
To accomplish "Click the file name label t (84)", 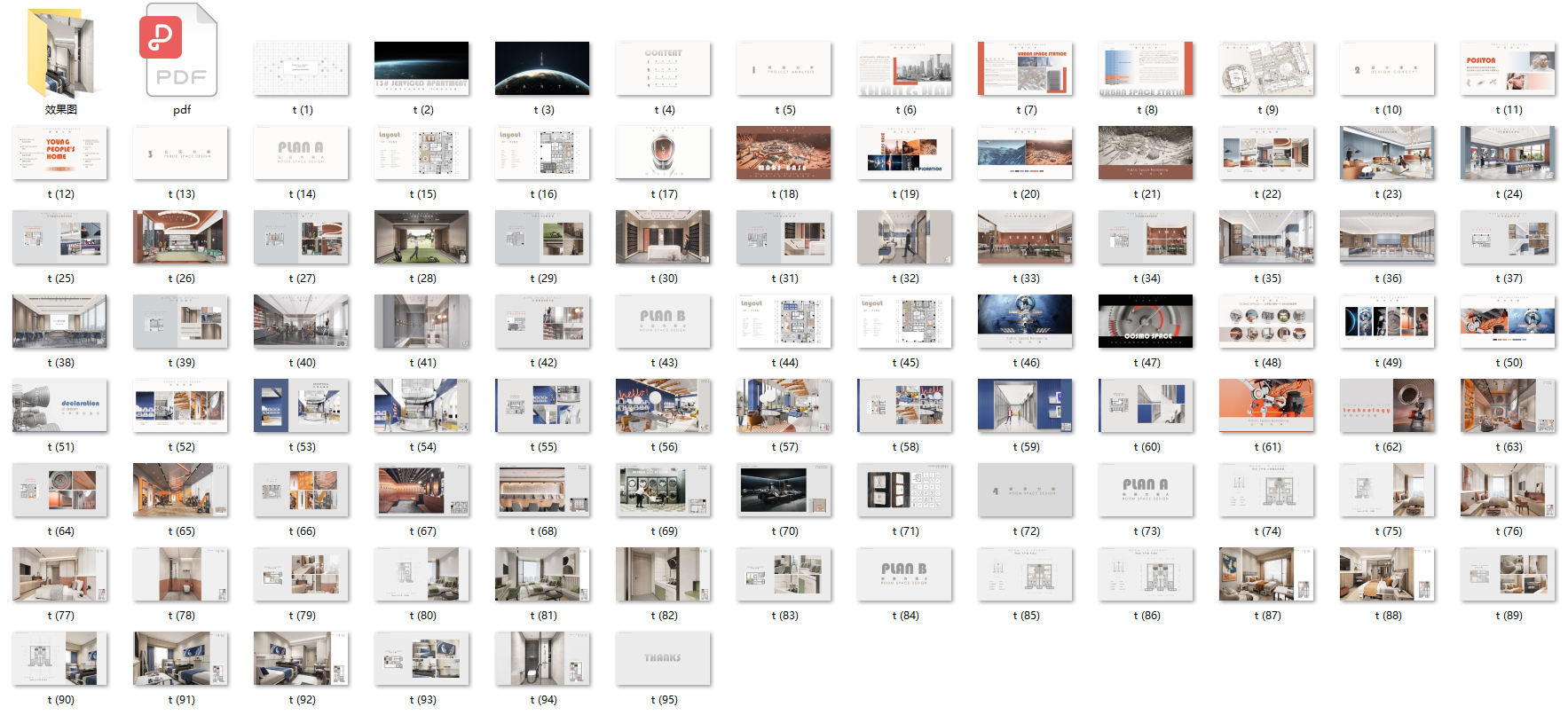I will coord(905,616).
